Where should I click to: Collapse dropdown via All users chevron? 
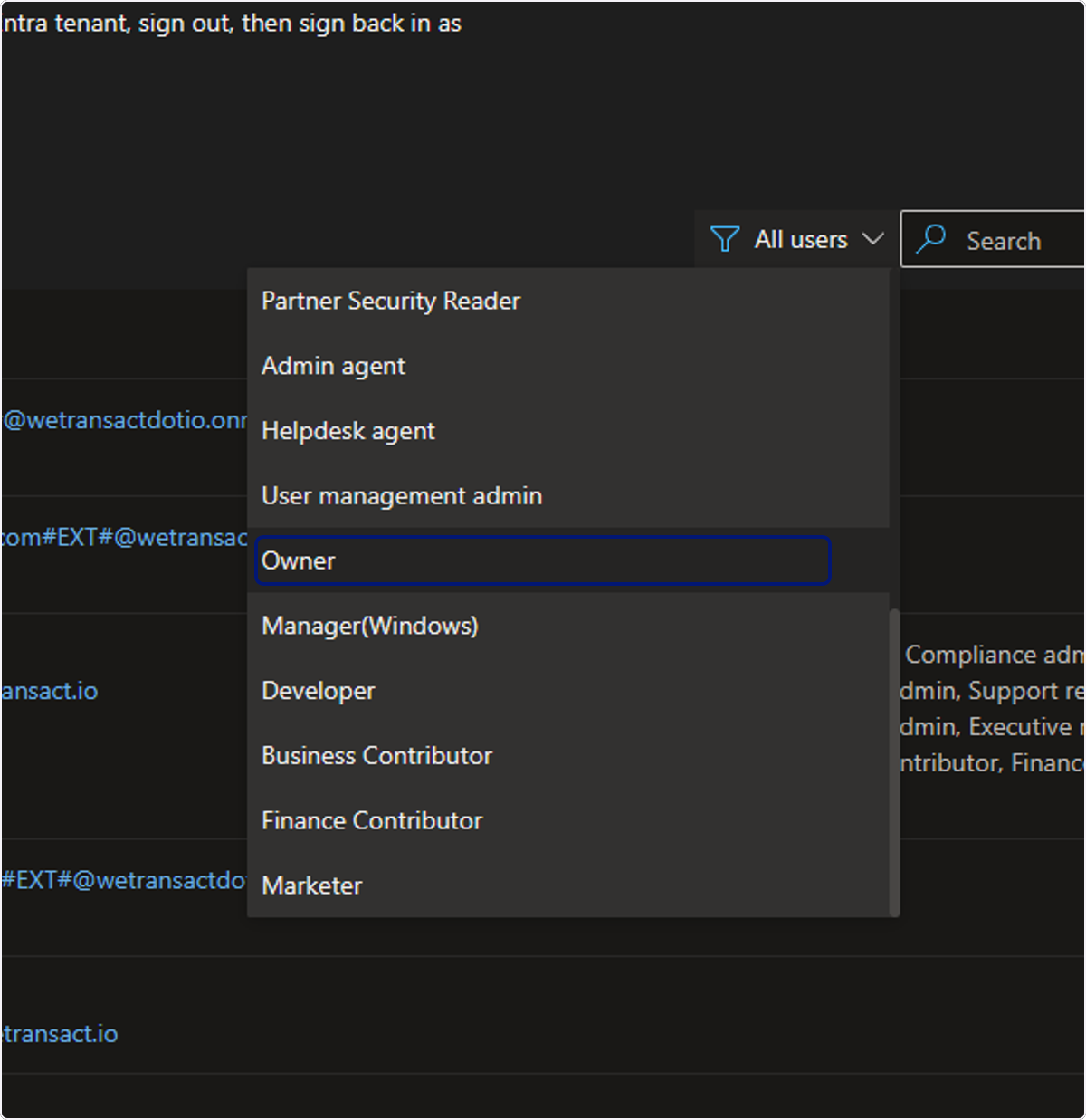tap(872, 239)
